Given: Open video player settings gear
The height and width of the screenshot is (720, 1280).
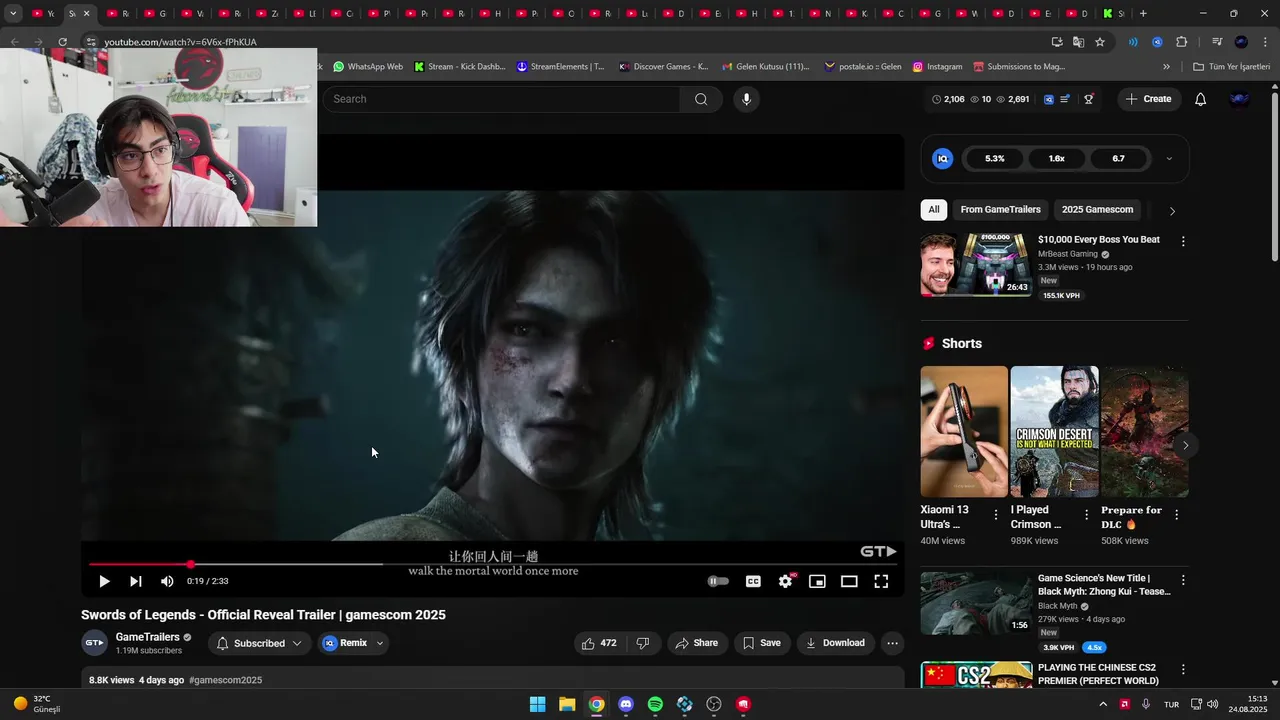Looking at the screenshot, I should click(x=786, y=581).
